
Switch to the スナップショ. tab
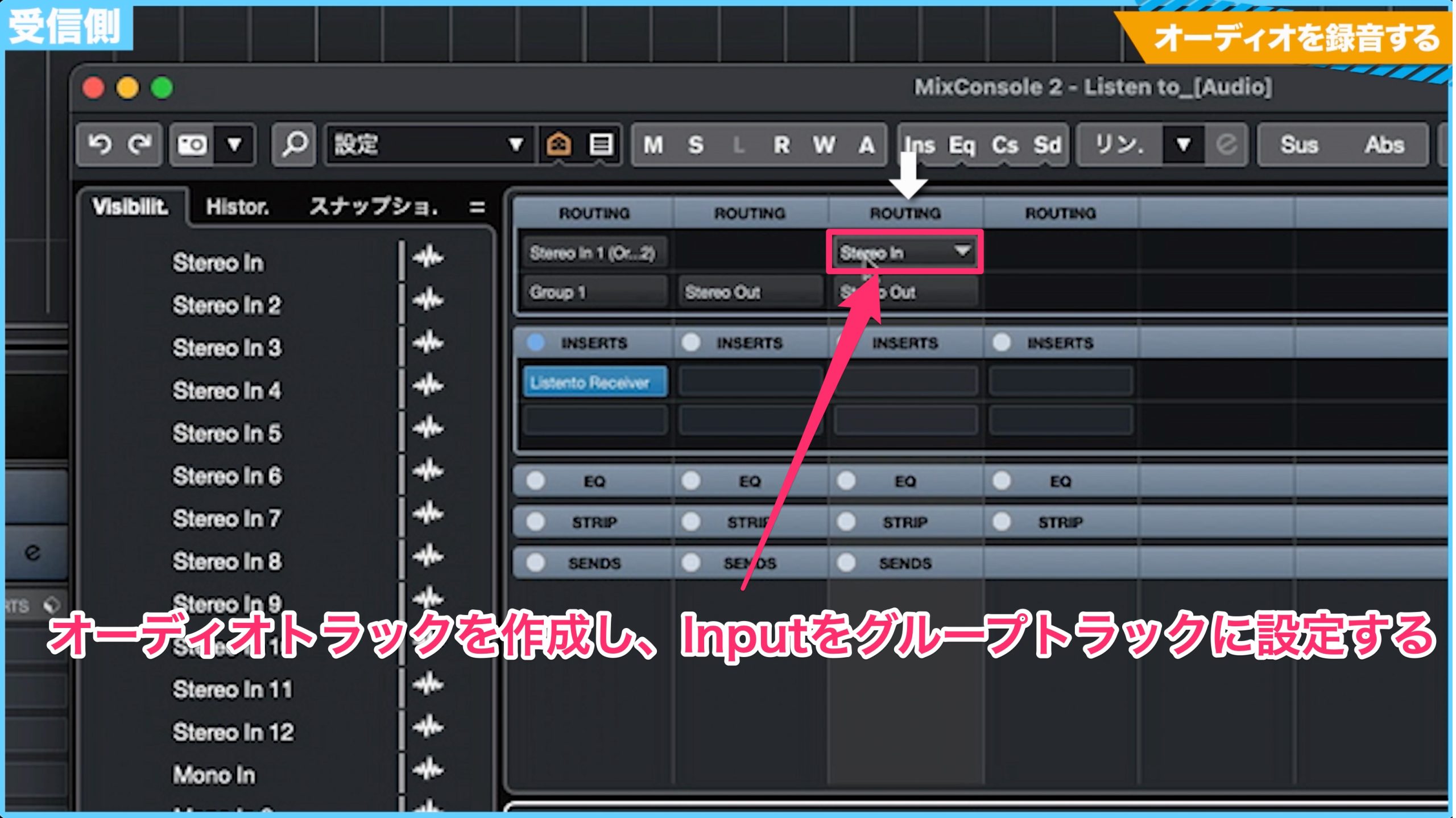[x=374, y=207]
